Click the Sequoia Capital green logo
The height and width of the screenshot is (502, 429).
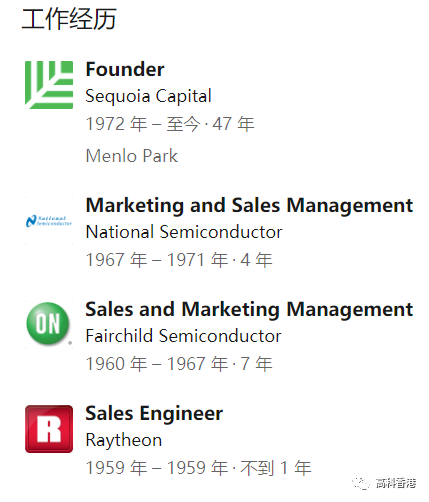(x=49, y=85)
